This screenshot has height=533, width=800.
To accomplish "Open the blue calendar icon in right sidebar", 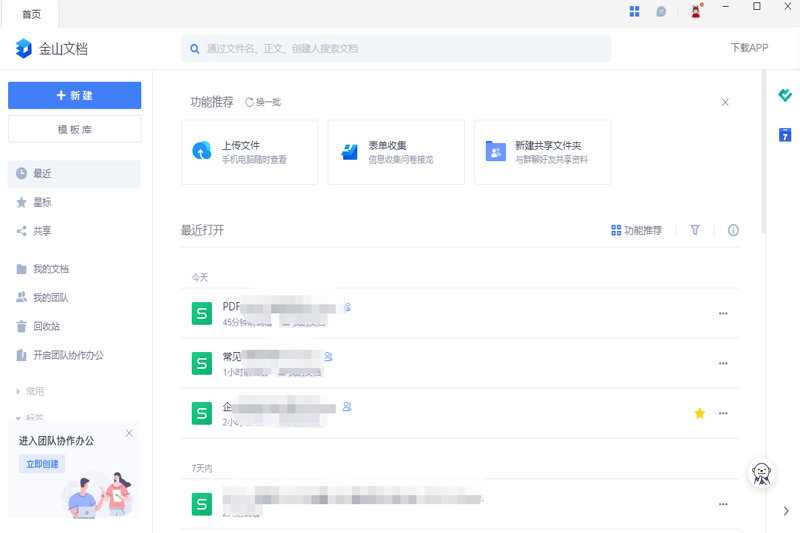I will (x=785, y=135).
